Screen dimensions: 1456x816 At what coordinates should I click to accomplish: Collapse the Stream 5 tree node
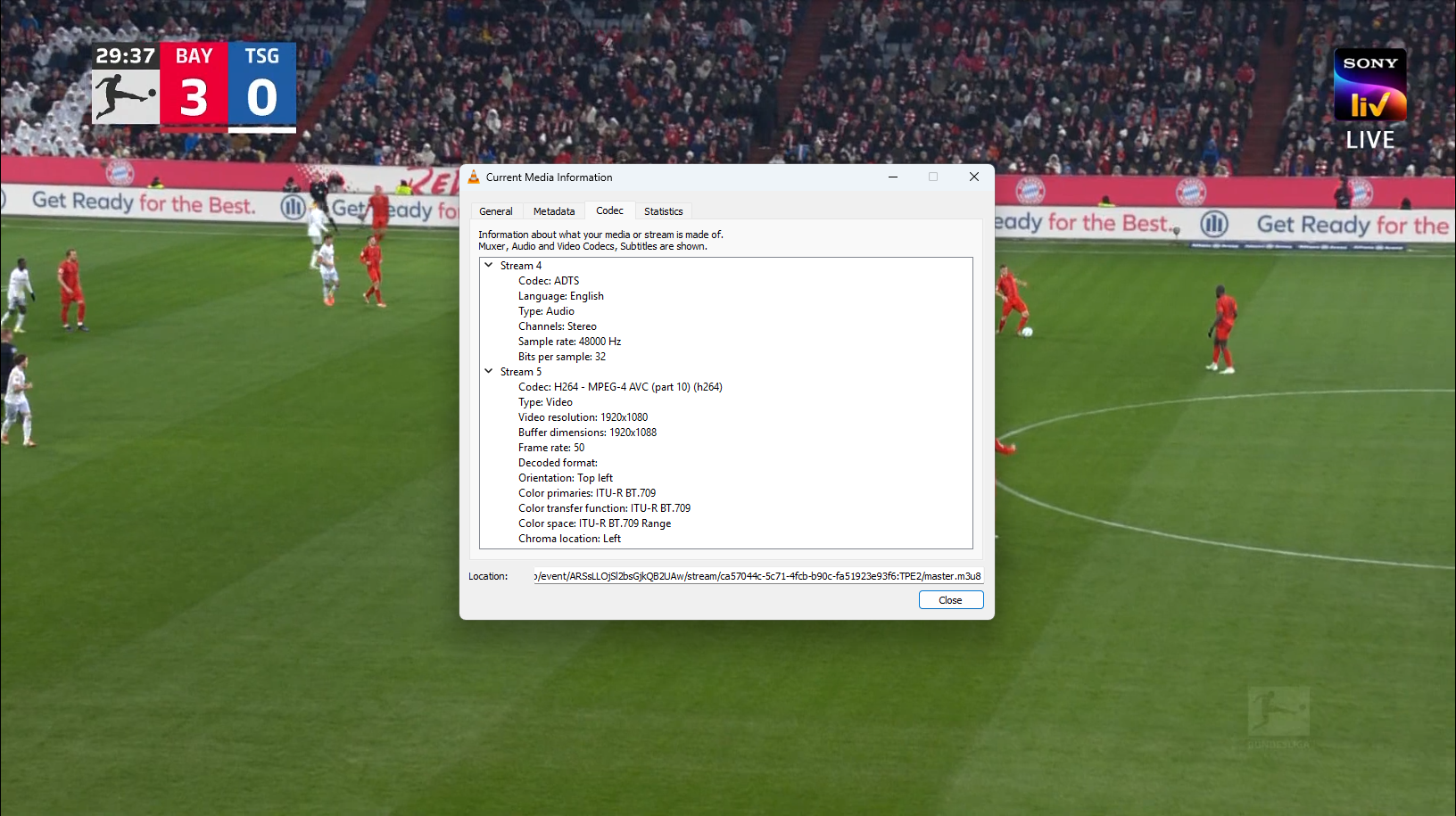click(489, 371)
